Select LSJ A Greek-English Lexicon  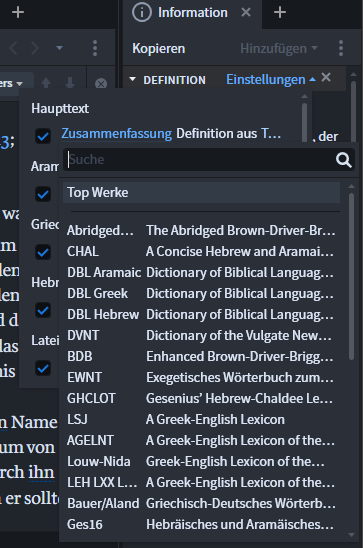[x=201, y=419]
